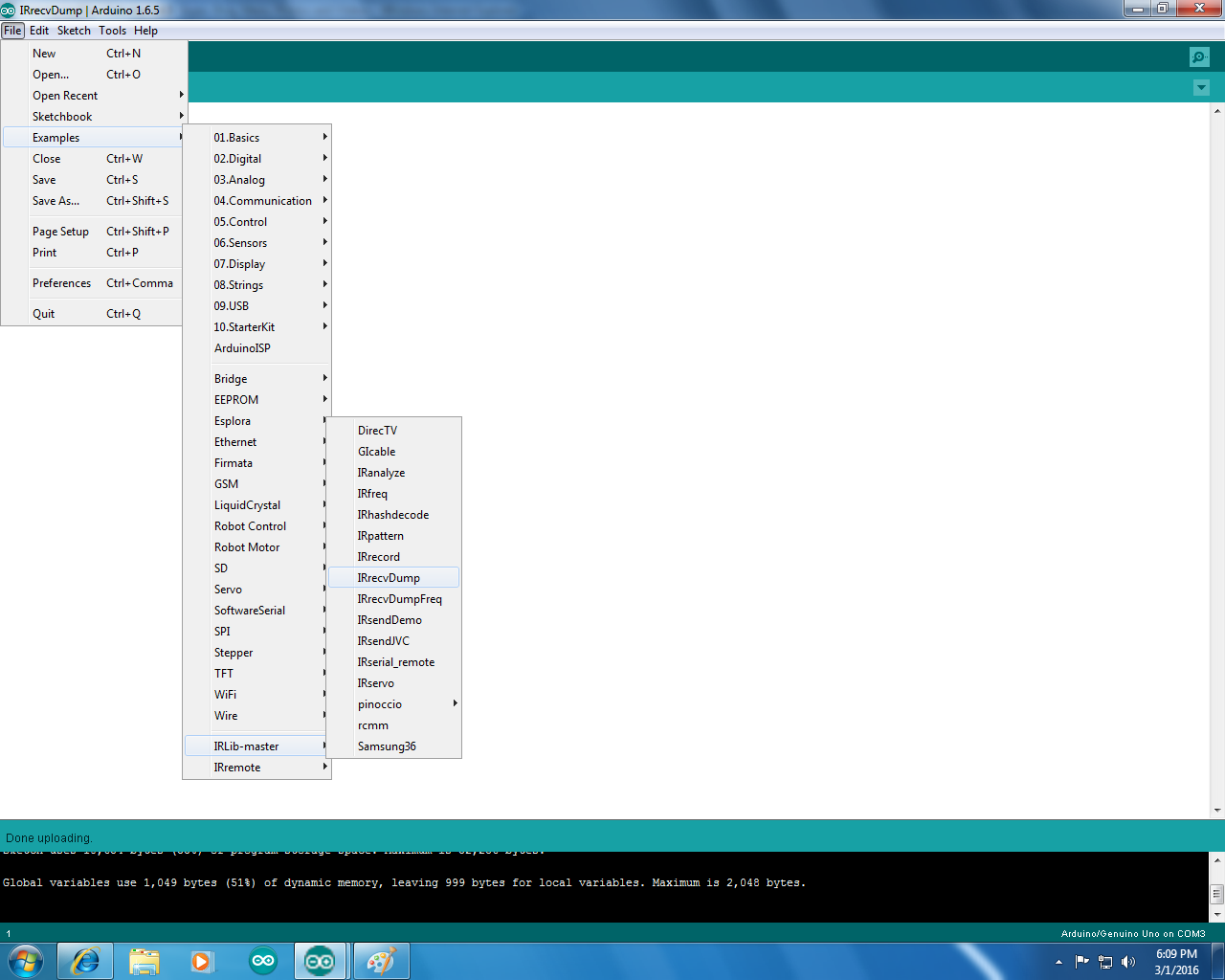Open the Action Center flag icon
Image resolution: width=1225 pixels, height=980 pixels.
tap(1082, 962)
